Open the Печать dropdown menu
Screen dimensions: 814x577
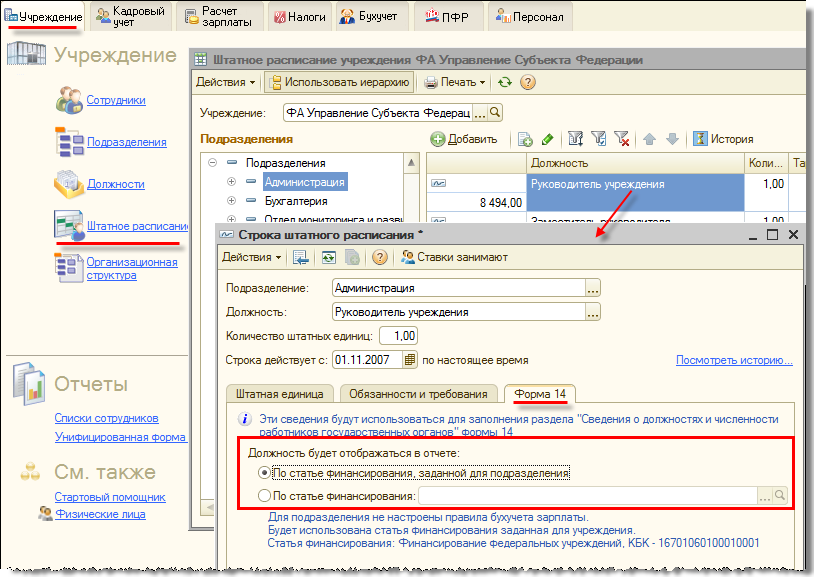pyautogui.click(x=455, y=82)
